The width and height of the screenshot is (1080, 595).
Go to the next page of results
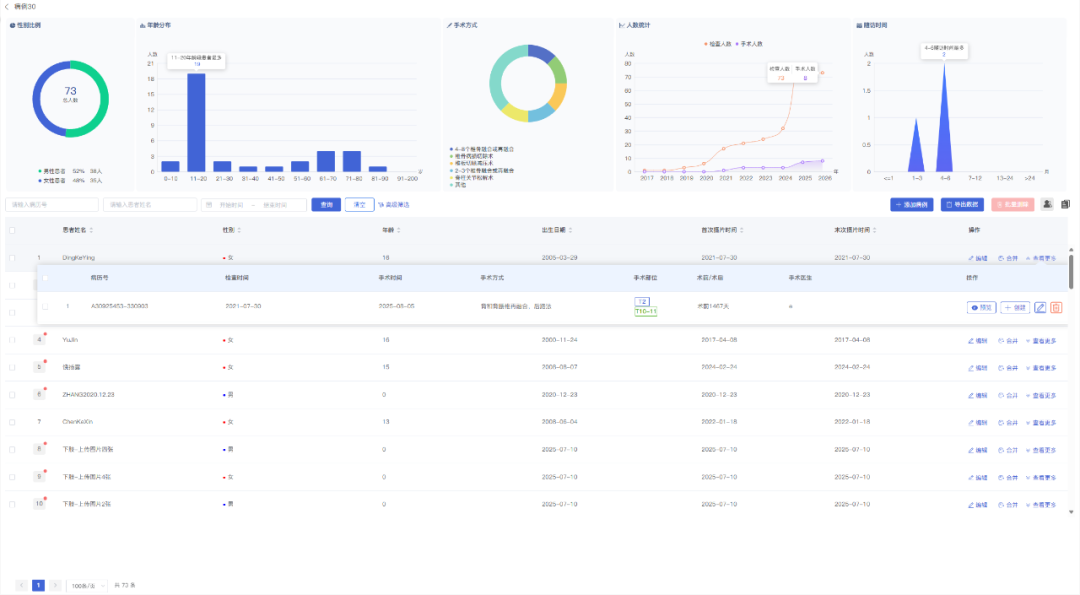coord(56,585)
